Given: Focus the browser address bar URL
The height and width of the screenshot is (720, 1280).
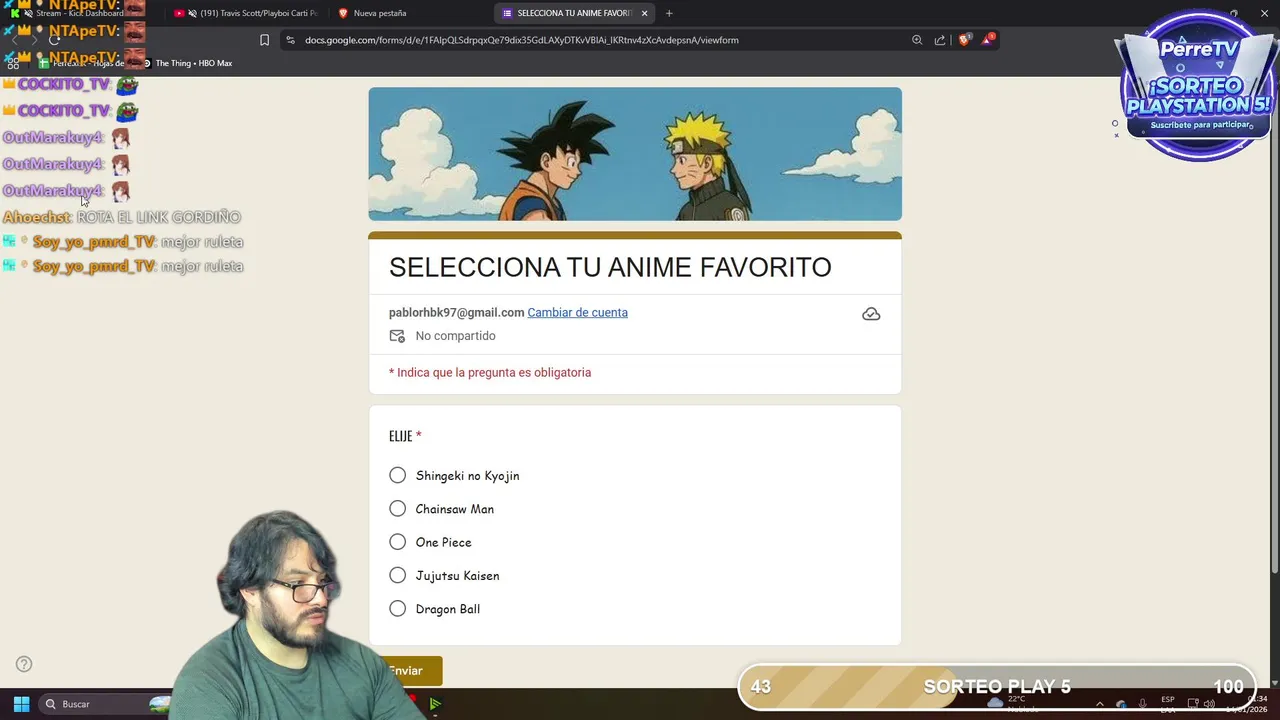Looking at the screenshot, I should coord(522,40).
